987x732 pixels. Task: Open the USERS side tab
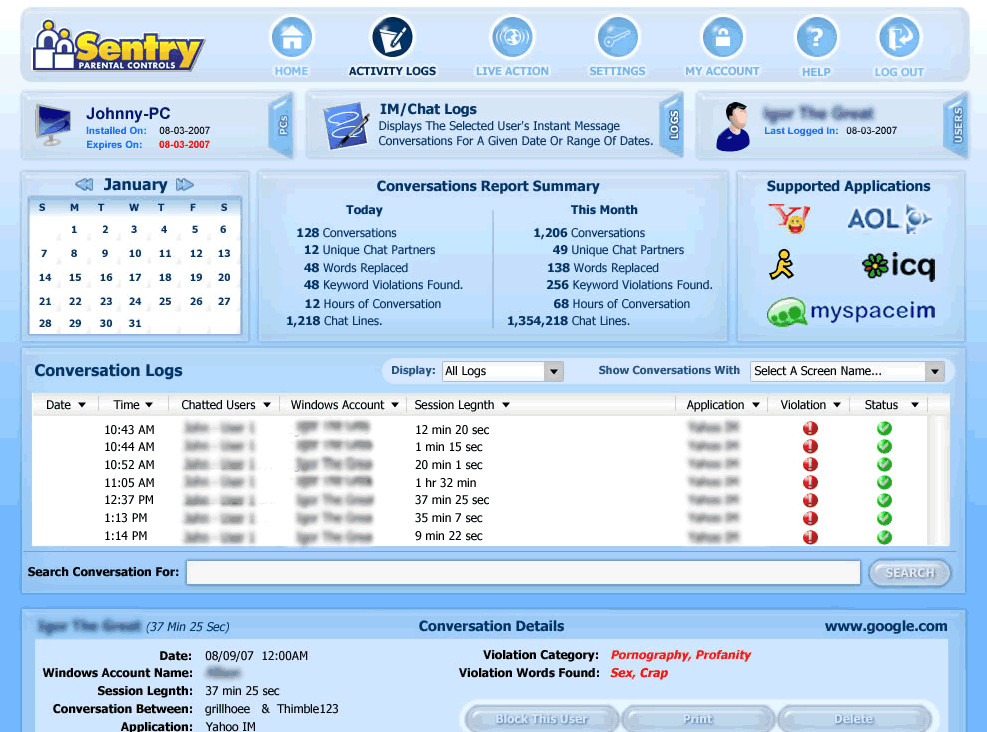(x=957, y=125)
